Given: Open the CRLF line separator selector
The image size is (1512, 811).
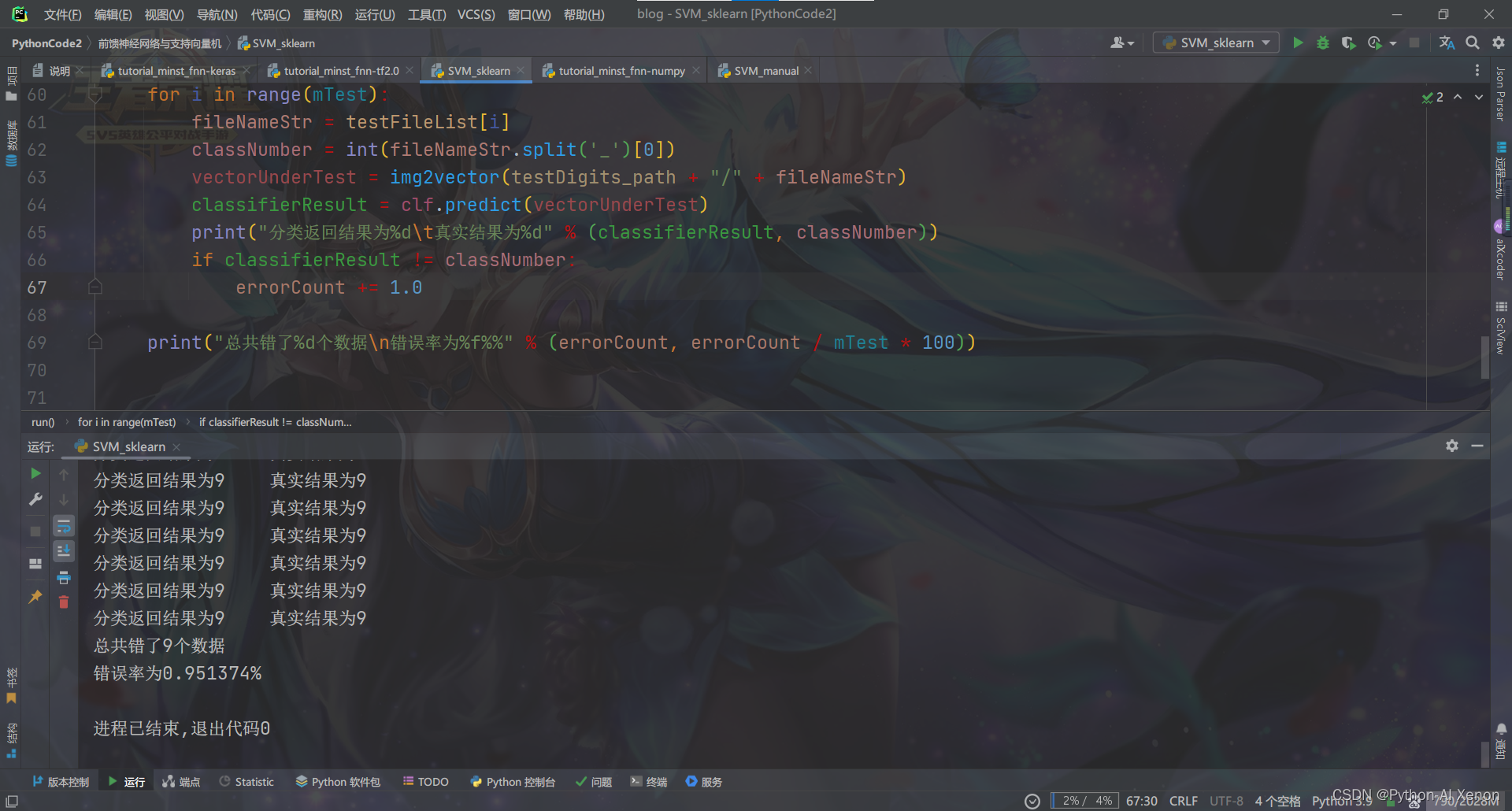Looking at the screenshot, I should point(1183,801).
